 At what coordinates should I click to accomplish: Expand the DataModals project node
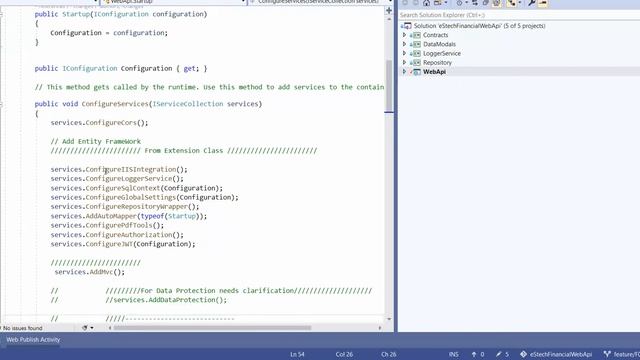tap(404, 44)
